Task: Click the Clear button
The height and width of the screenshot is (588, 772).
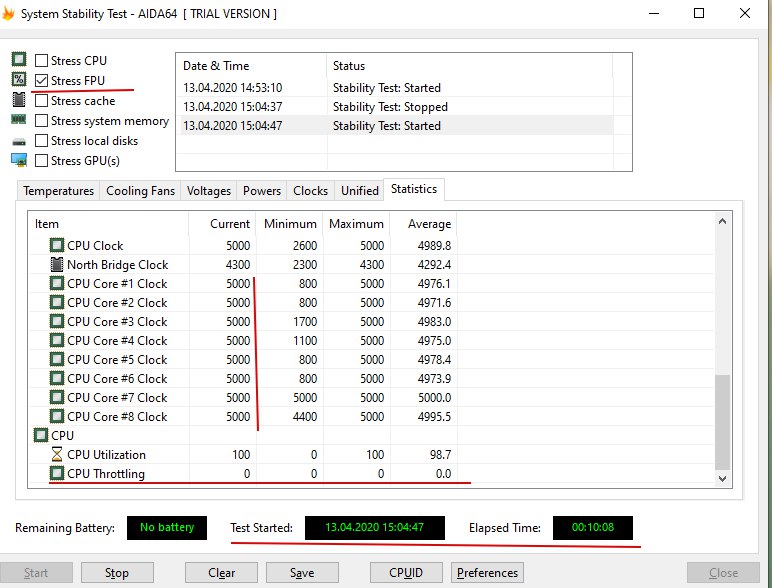Action: click(221, 573)
